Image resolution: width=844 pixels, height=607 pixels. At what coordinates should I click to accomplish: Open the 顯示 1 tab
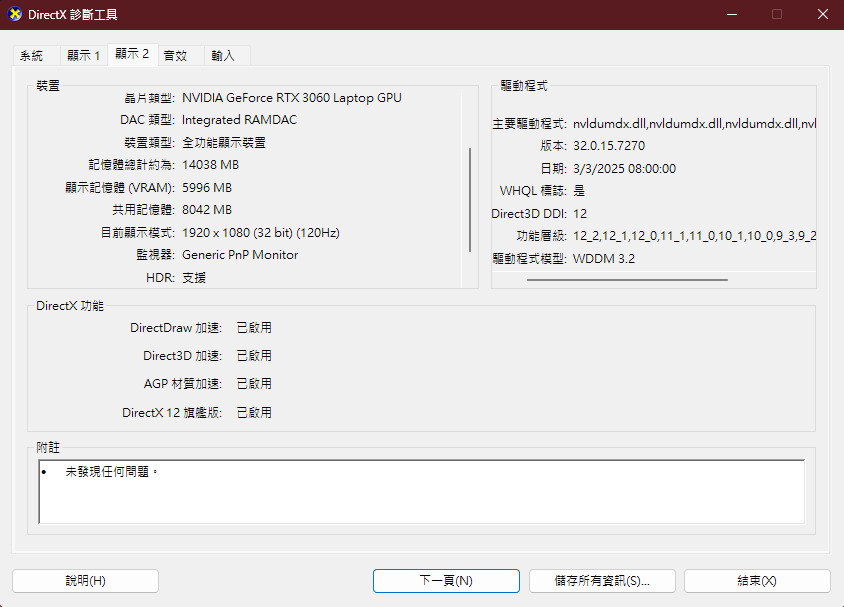[83, 56]
